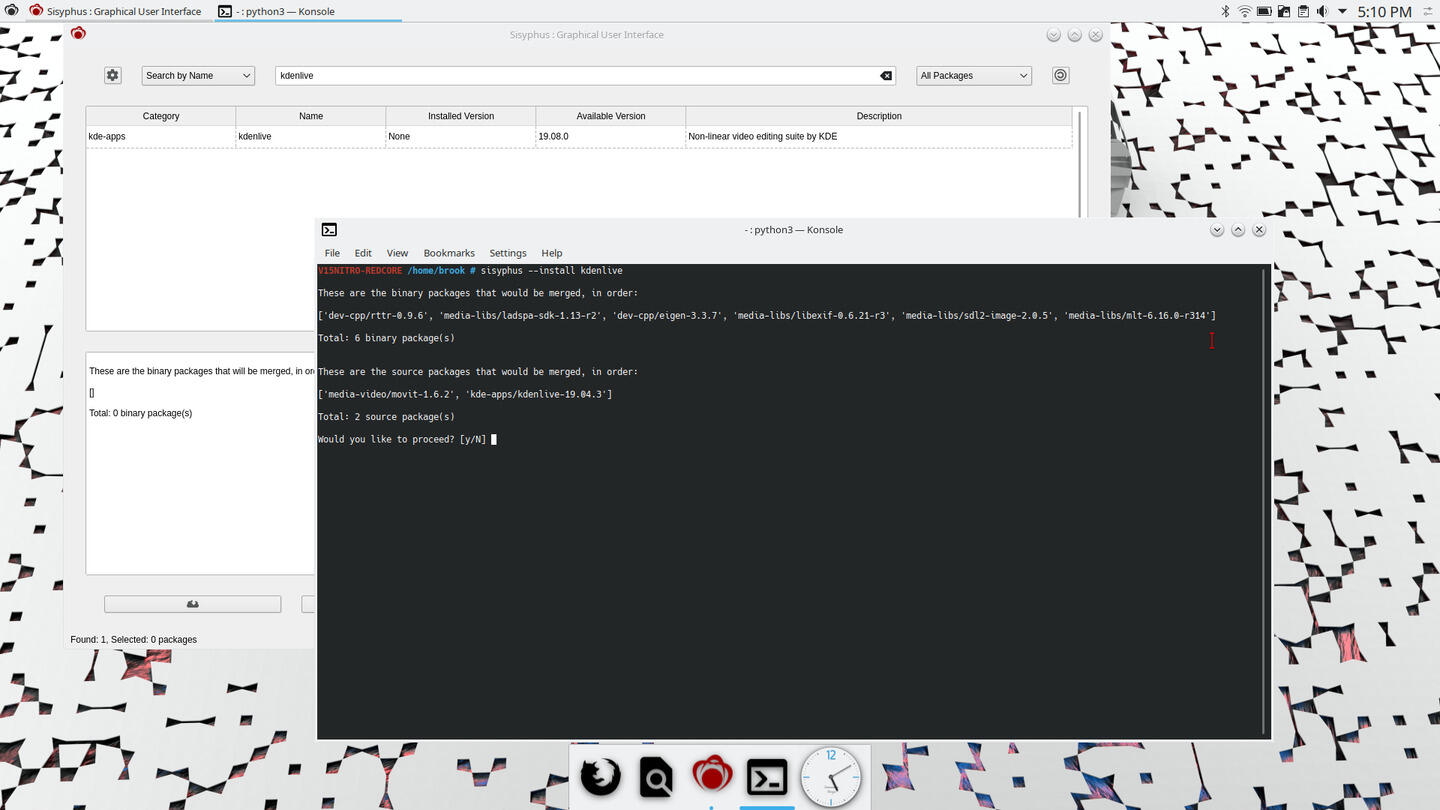This screenshot has width=1440, height=810.
Task: Click the Sisyphus logo in its title bar
Action: tap(78, 34)
